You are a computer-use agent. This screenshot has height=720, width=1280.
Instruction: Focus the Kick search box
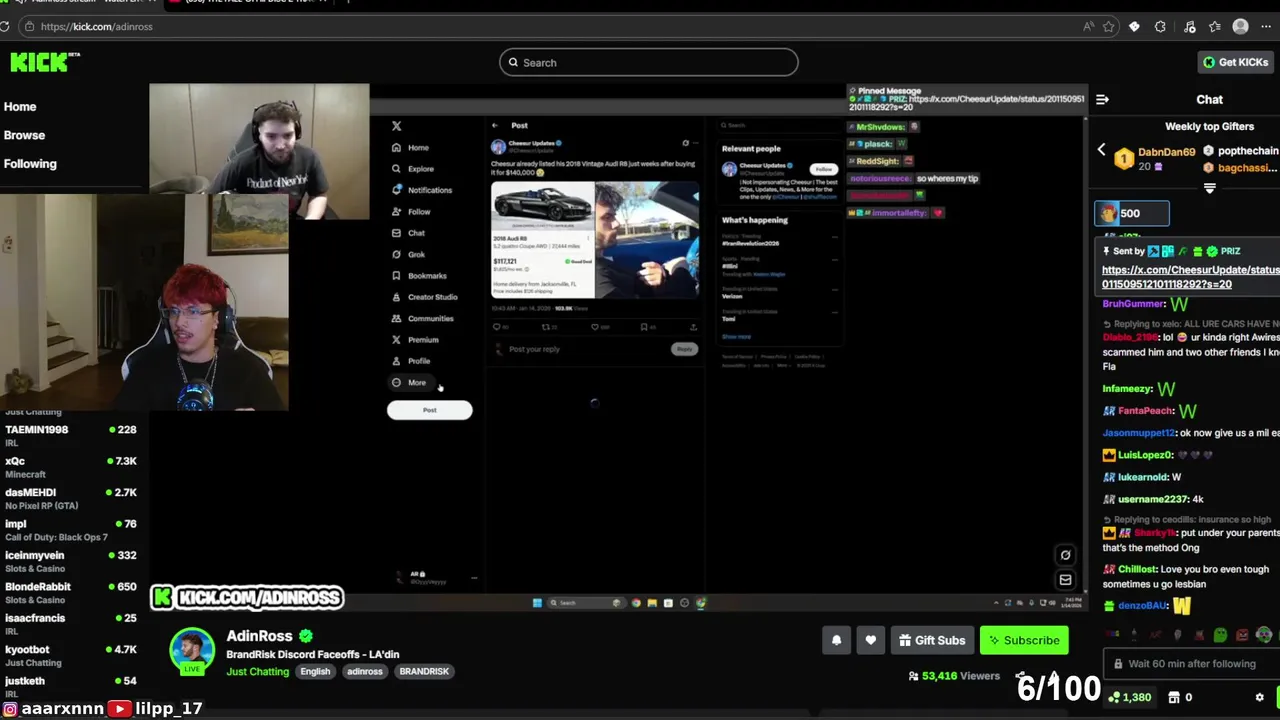point(649,62)
